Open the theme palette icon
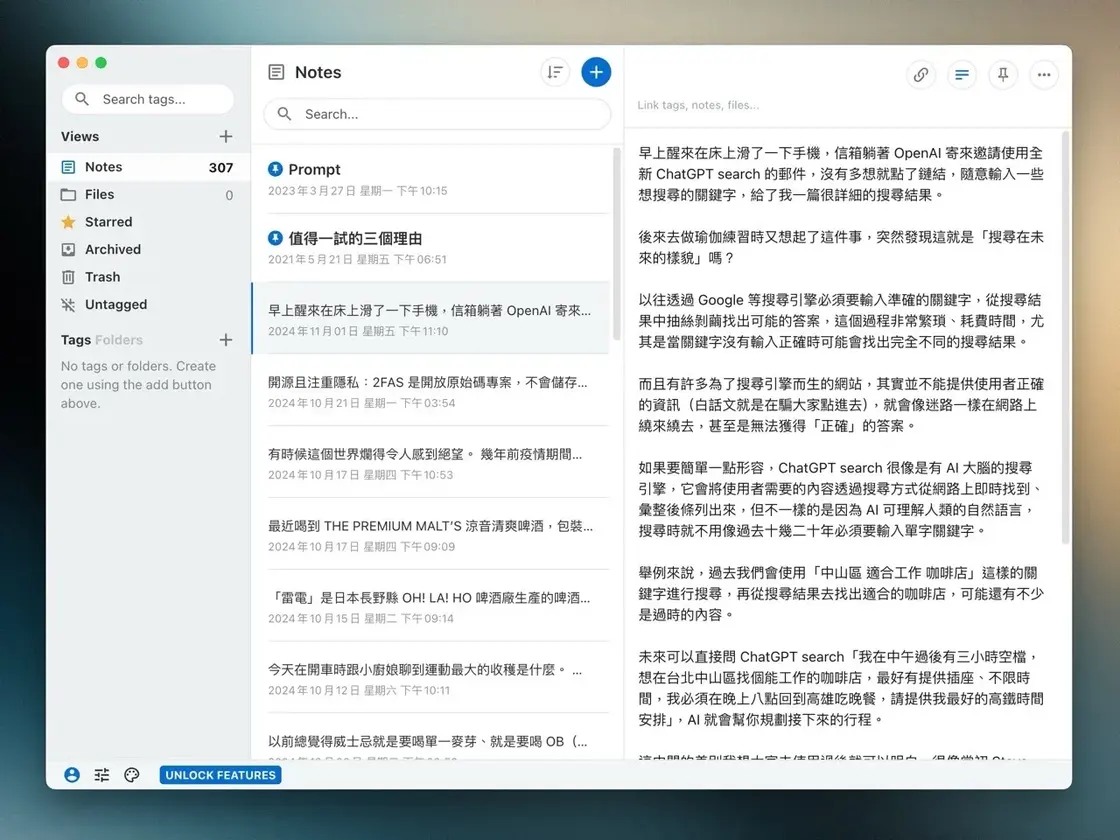Screen dimensions: 1120x840 (x=131, y=775)
